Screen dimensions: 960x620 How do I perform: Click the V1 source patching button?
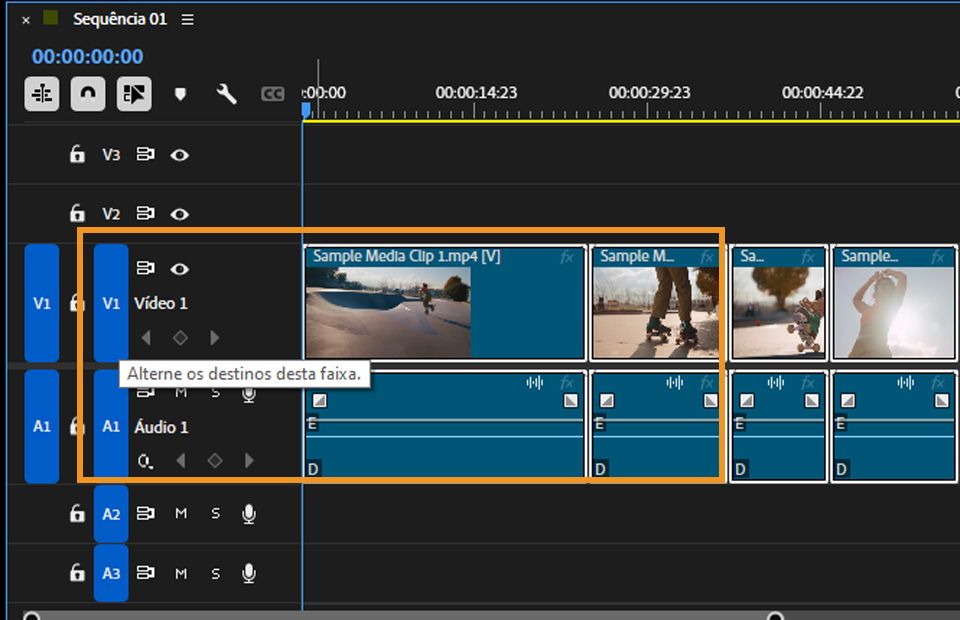point(41,303)
